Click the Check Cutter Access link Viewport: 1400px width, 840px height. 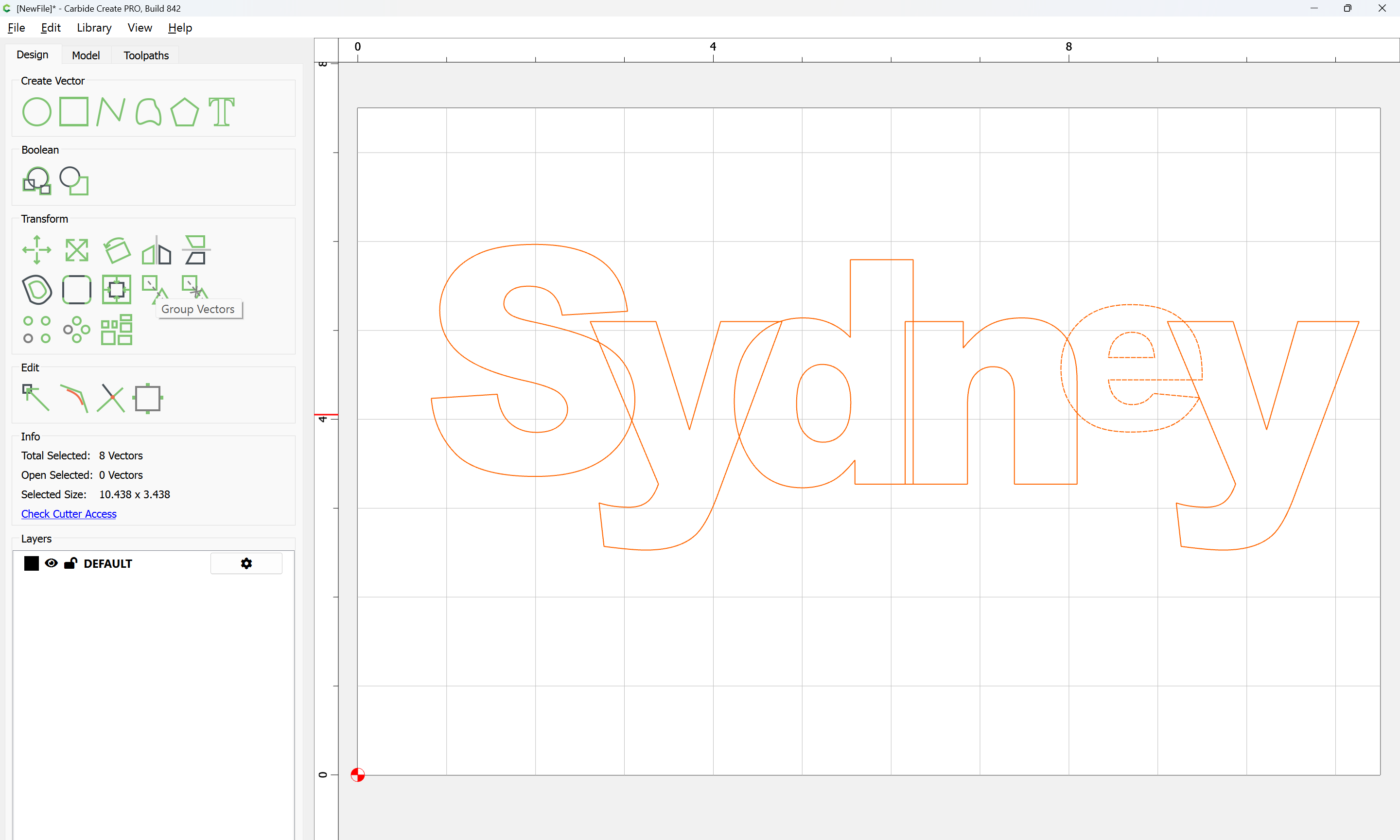coord(69,514)
